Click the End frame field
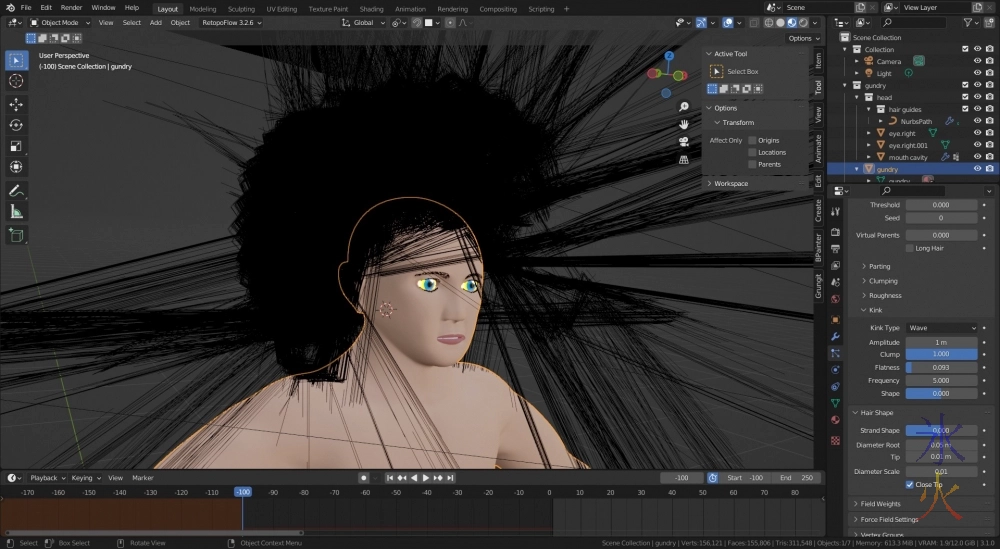The height and width of the screenshot is (549, 1000). [796, 478]
